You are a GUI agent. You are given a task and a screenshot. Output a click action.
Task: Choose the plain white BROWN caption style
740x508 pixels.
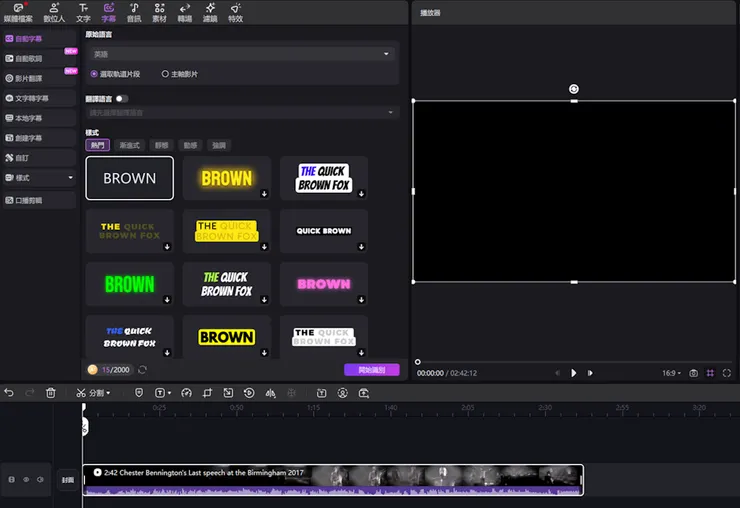[129, 178]
